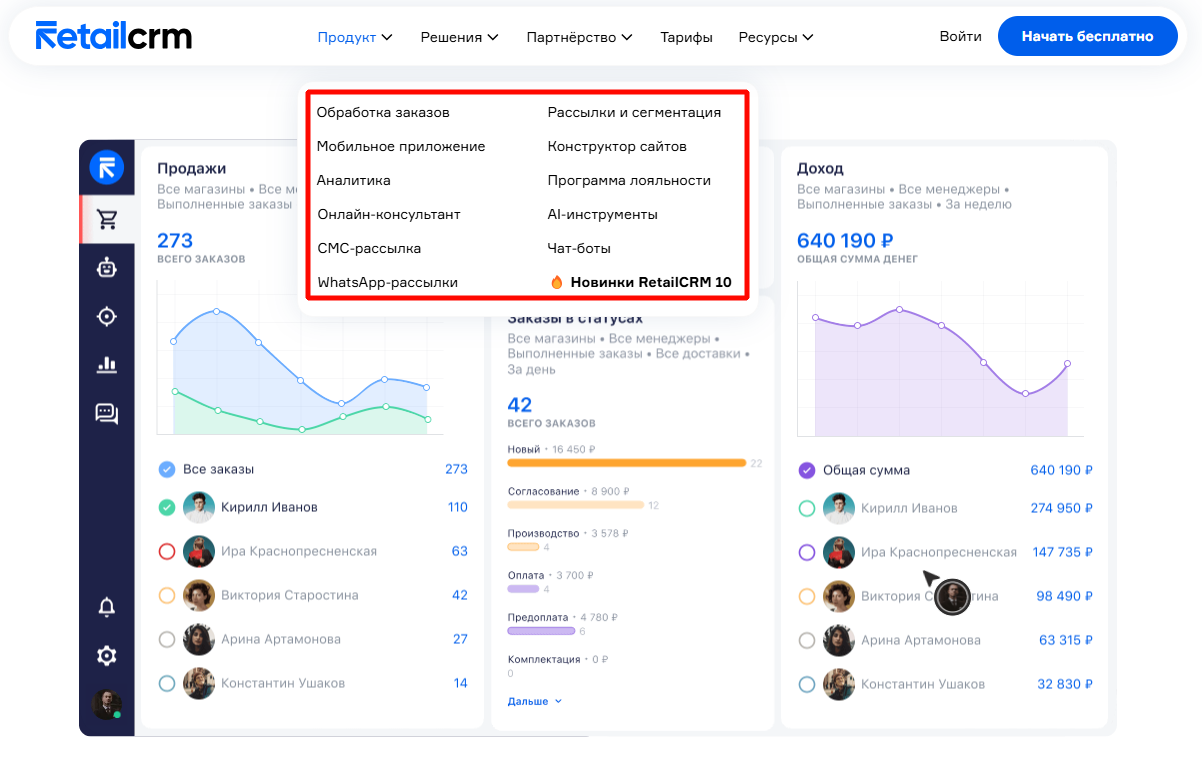Enable Арина Артамонова's gray circle in Доход
Viewport: 1202px width, 779px height.
pos(807,640)
